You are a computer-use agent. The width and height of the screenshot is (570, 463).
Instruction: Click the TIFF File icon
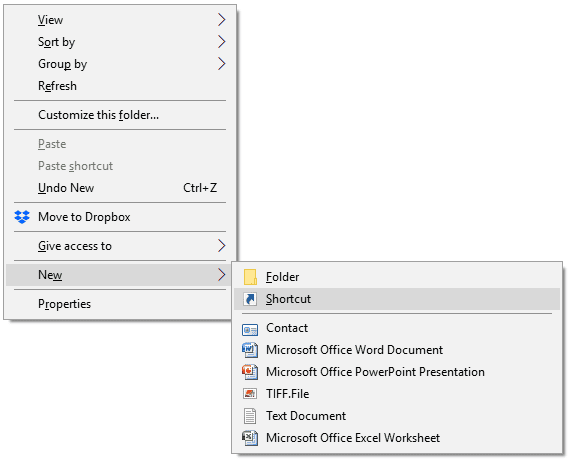pos(250,394)
